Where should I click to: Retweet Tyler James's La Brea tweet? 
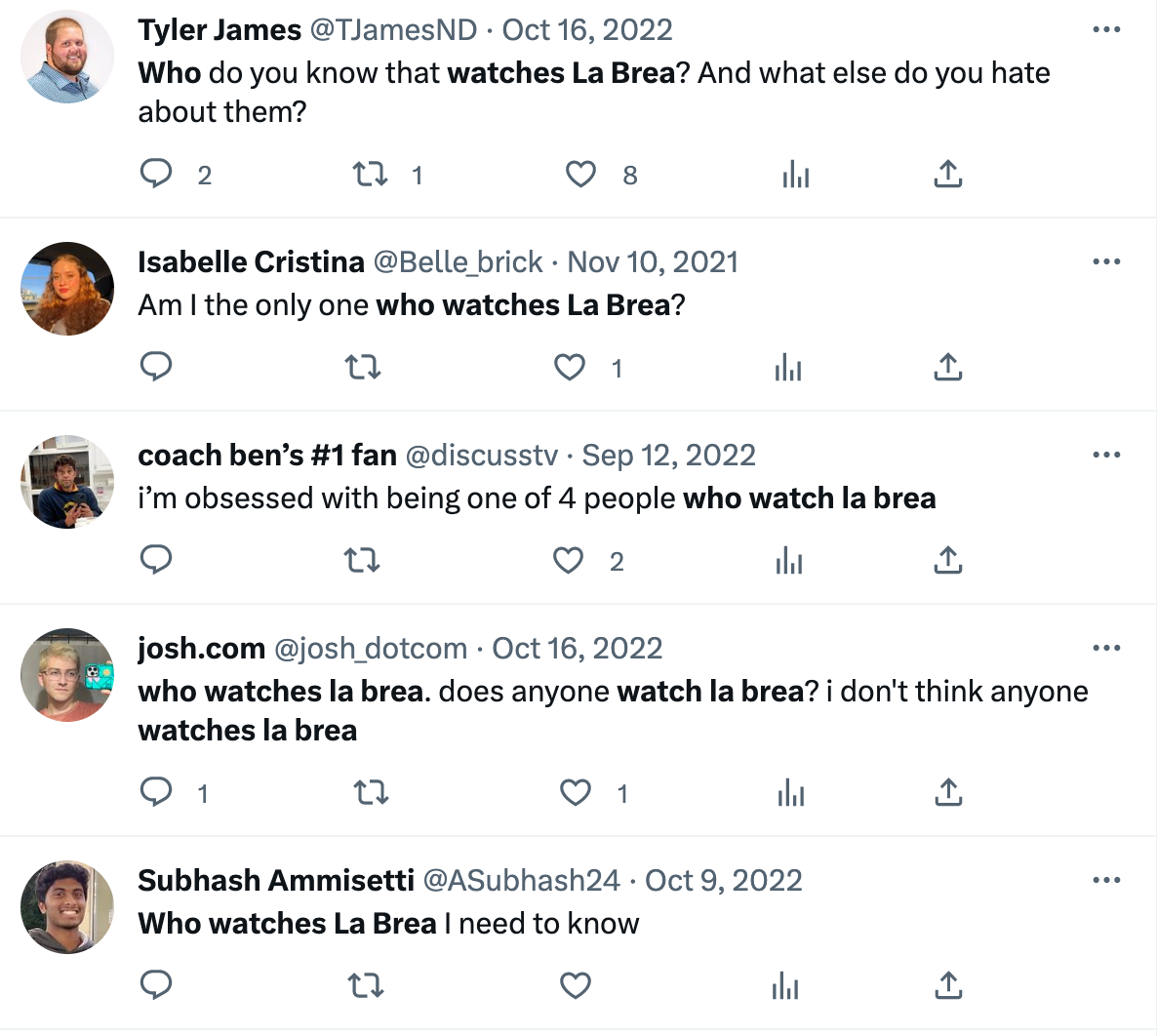370,175
